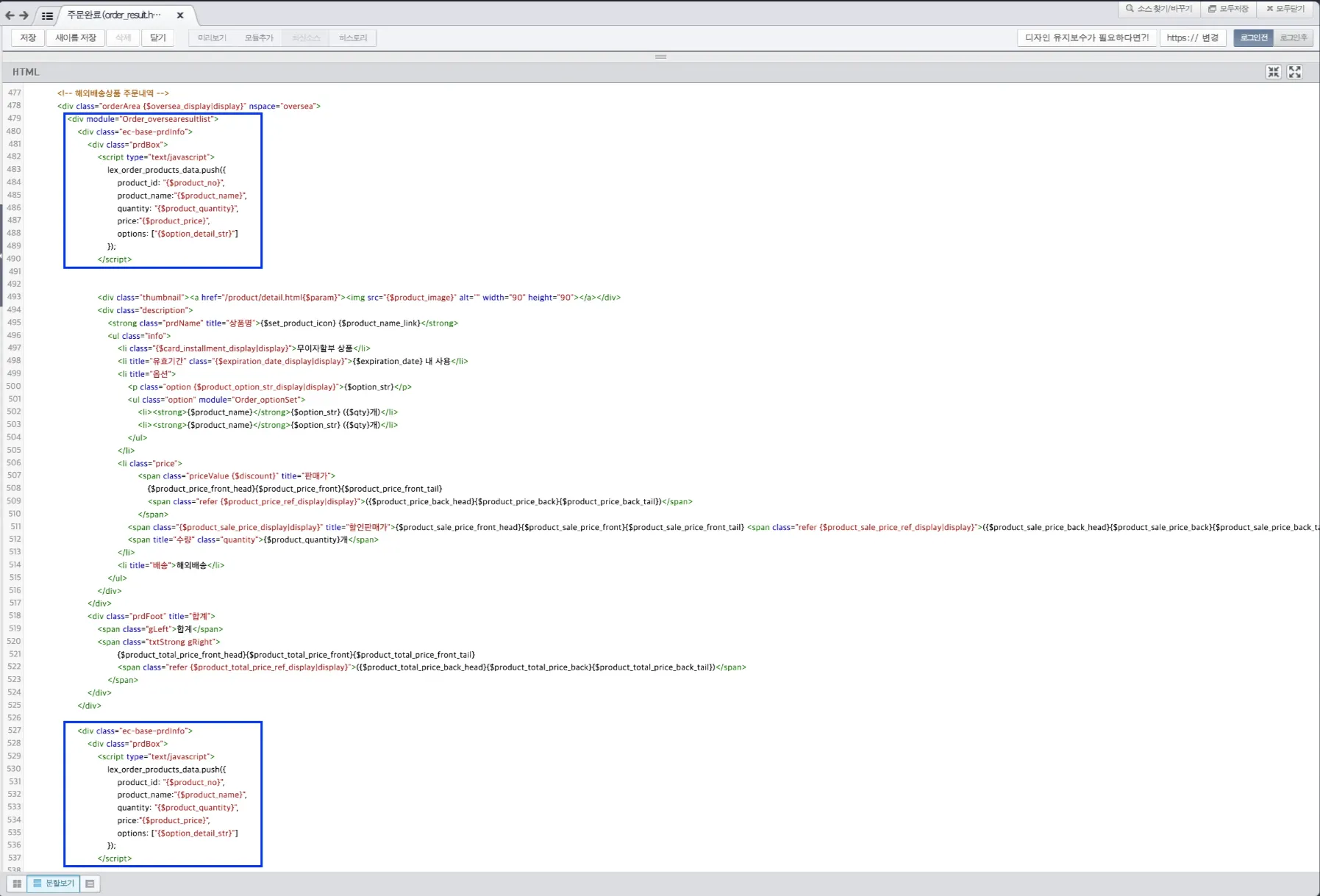Click the Order_optionSet module line

pos(216,400)
